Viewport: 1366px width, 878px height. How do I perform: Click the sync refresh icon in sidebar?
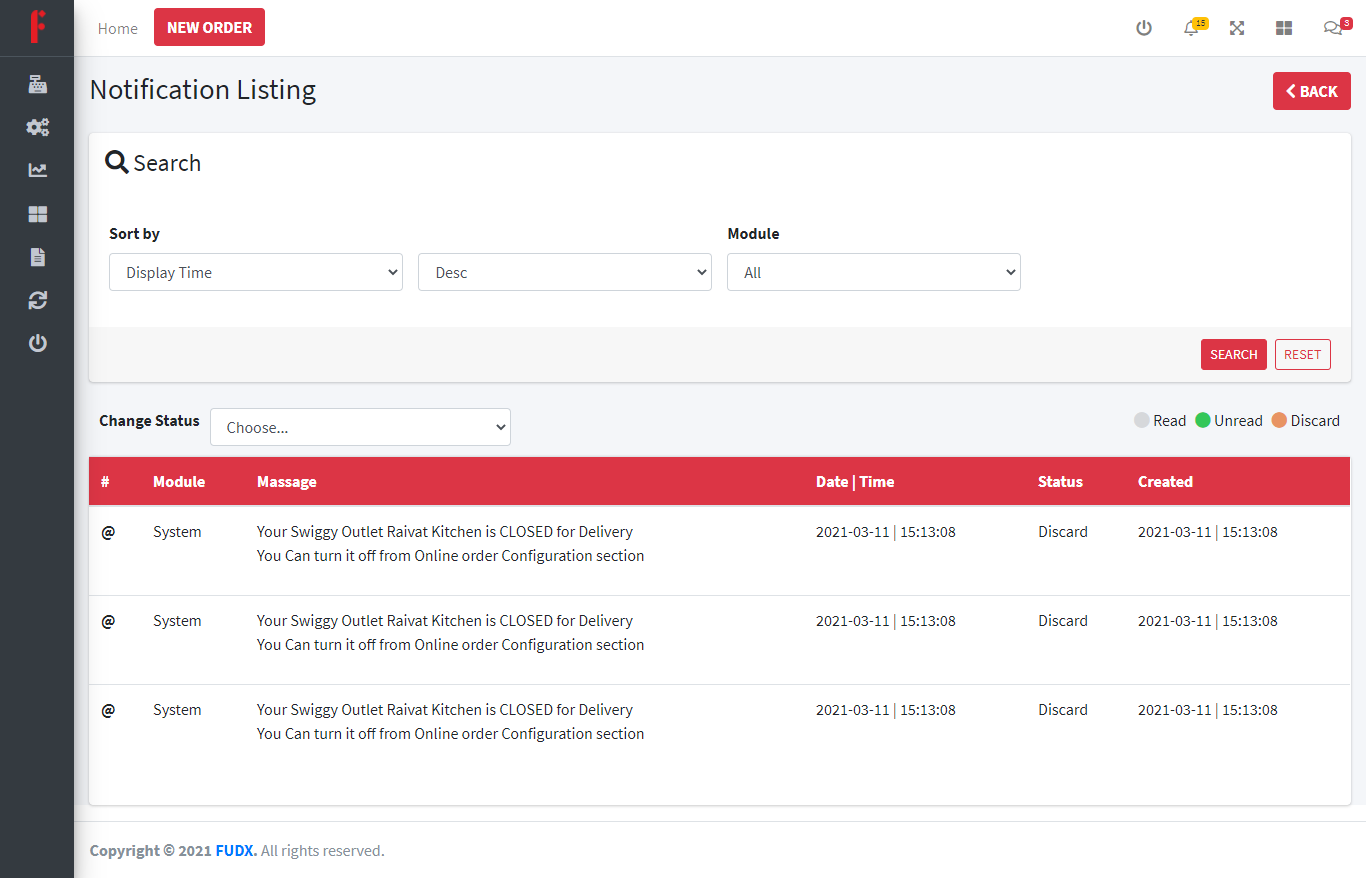pyautogui.click(x=37, y=300)
